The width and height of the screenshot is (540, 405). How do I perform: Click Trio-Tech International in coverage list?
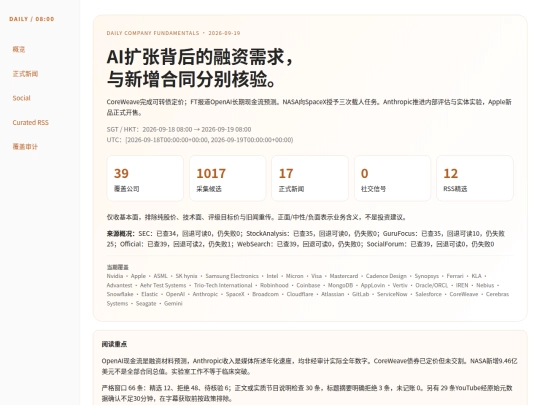[223, 285]
